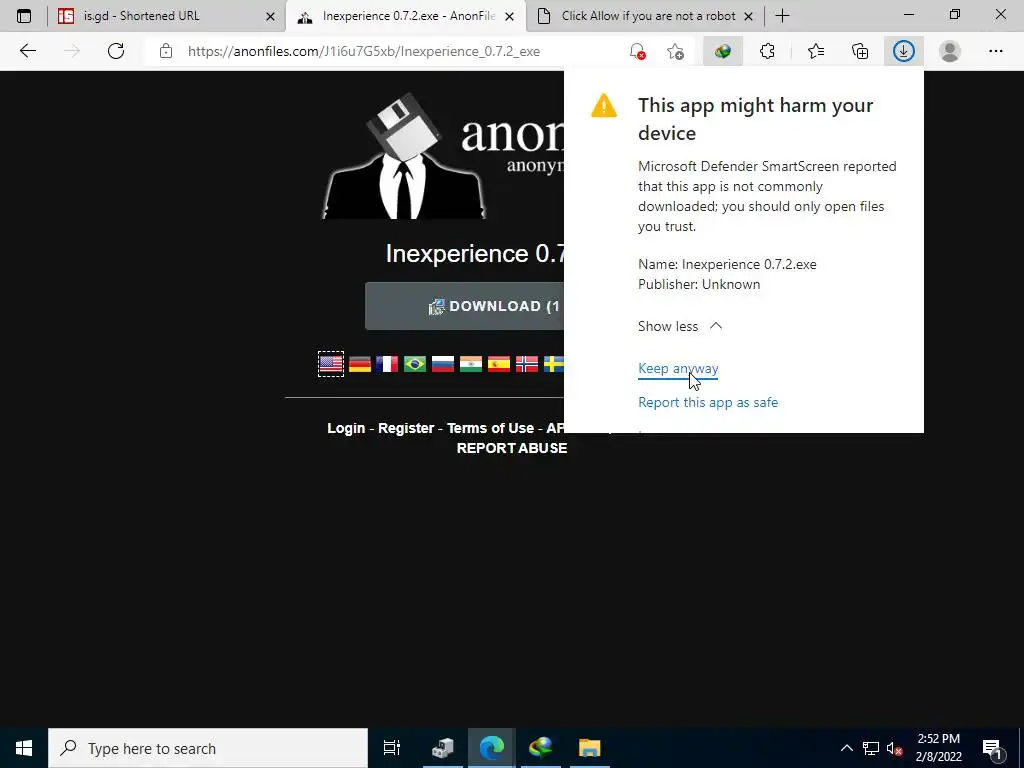This screenshot has height=768, width=1024.
Task: Close the is.gd Shortened URL tab
Action: pyautogui.click(x=270, y=16)
